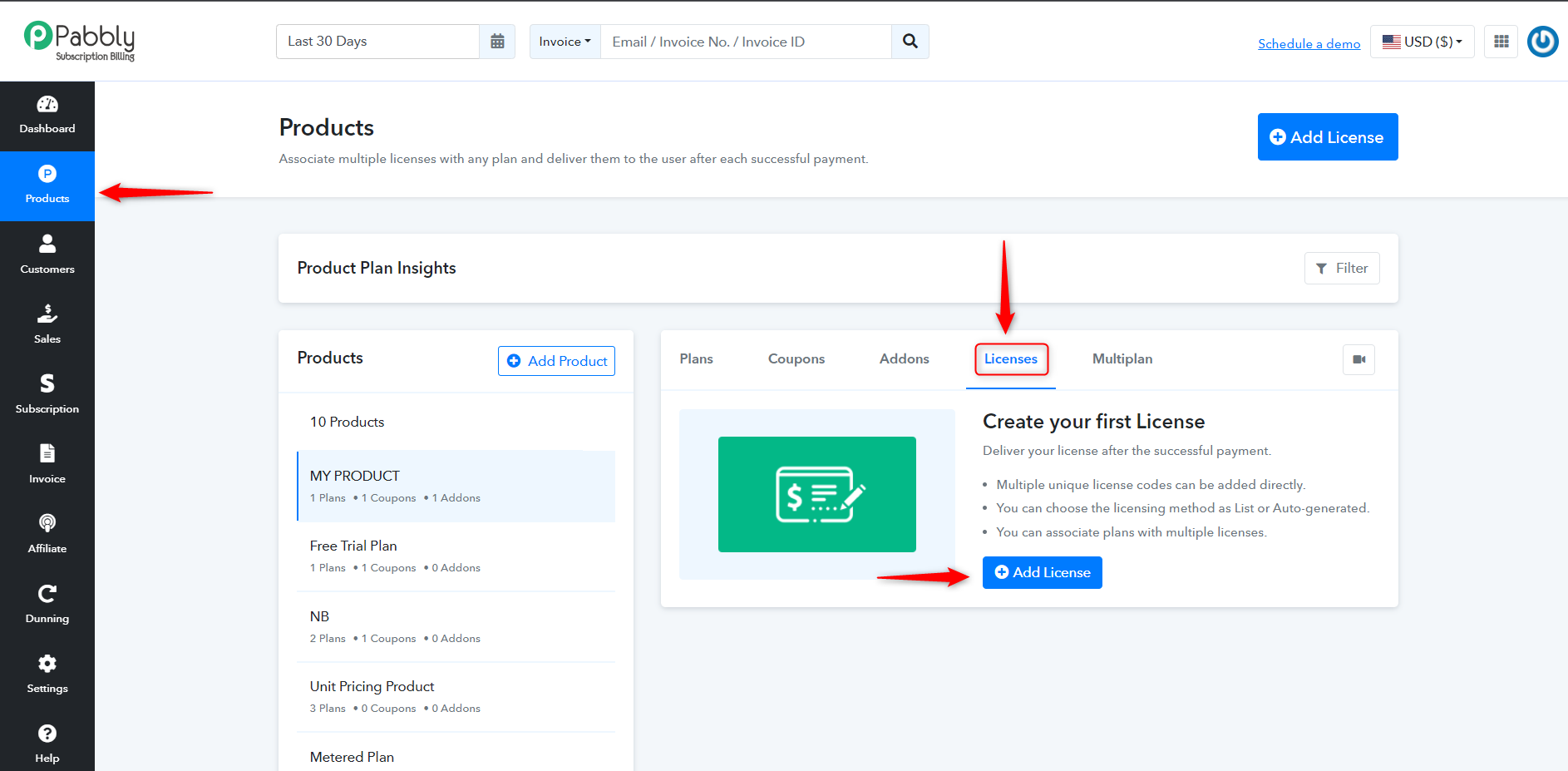Click the magnifier search icon
This screenshot has height=771, width=1568.
(x=910, y=42)
